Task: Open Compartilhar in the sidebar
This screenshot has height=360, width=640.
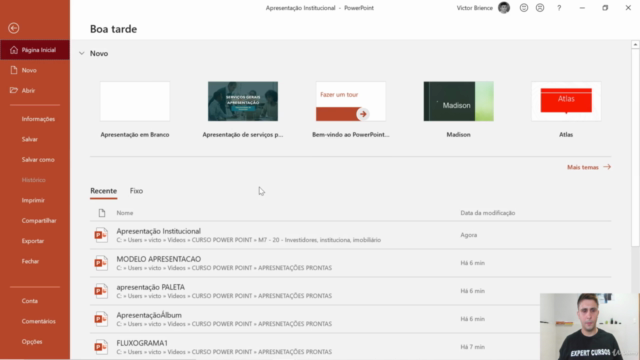Action: 39,220
